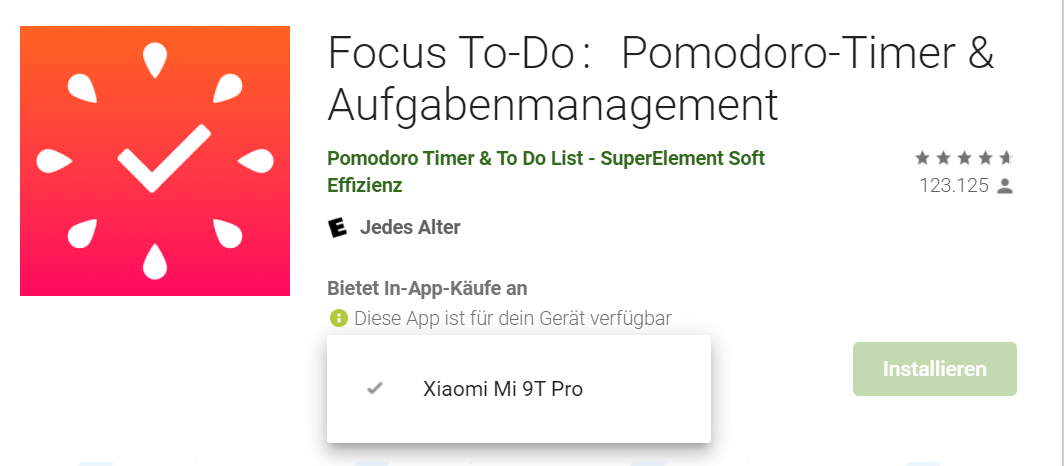Click the first rating star

[922, 158]
